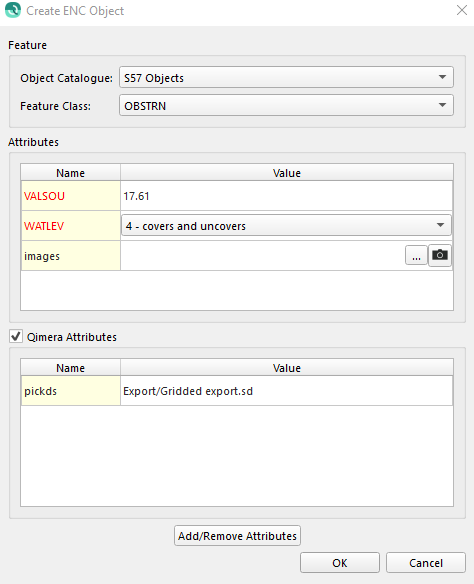Select the pickds name cell

(71, 391)
